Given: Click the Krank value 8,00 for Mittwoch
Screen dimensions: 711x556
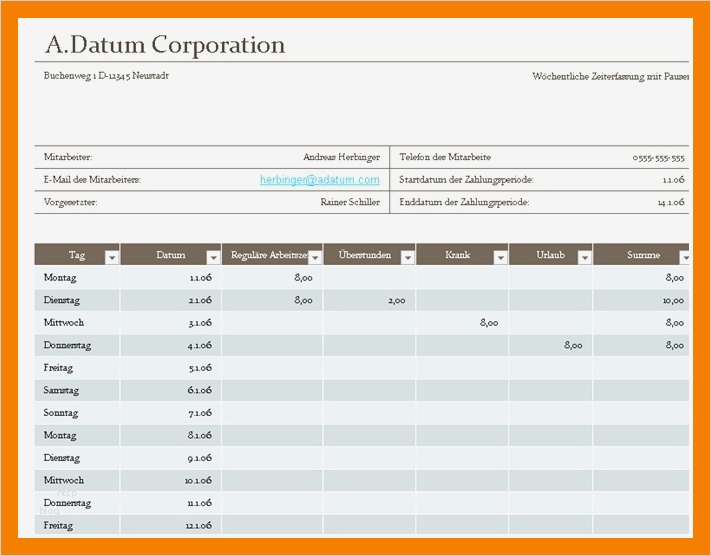Looking at the screenshot, I should 462,322.
